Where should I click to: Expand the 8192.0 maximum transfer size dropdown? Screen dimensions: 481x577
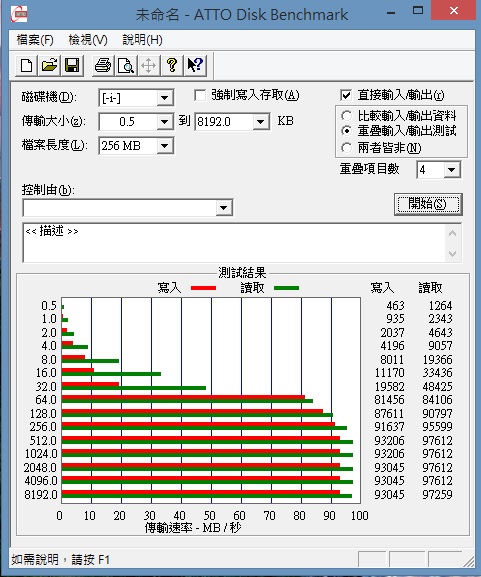tap(261, 121)
